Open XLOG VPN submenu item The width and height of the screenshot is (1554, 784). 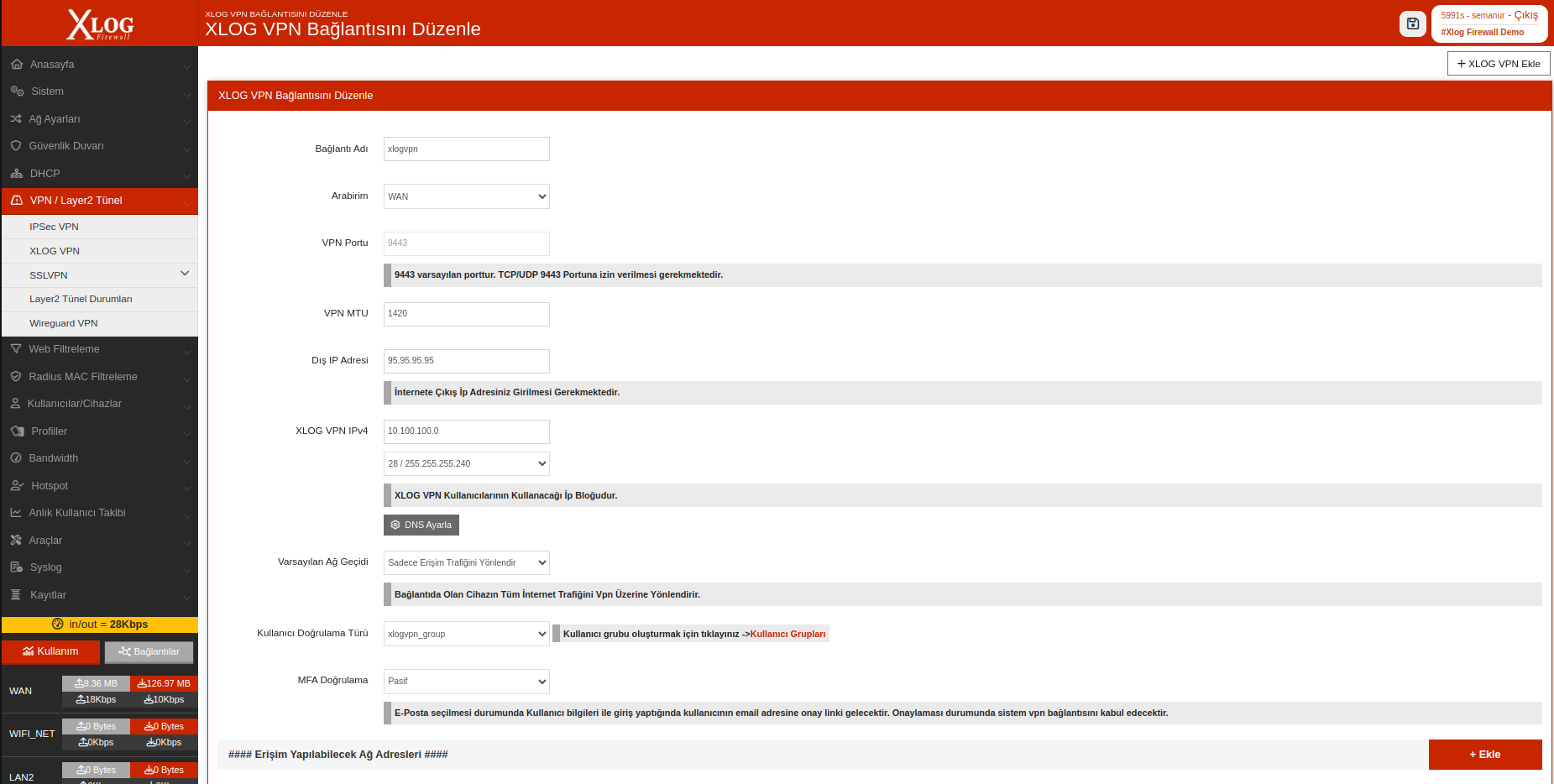100,251
